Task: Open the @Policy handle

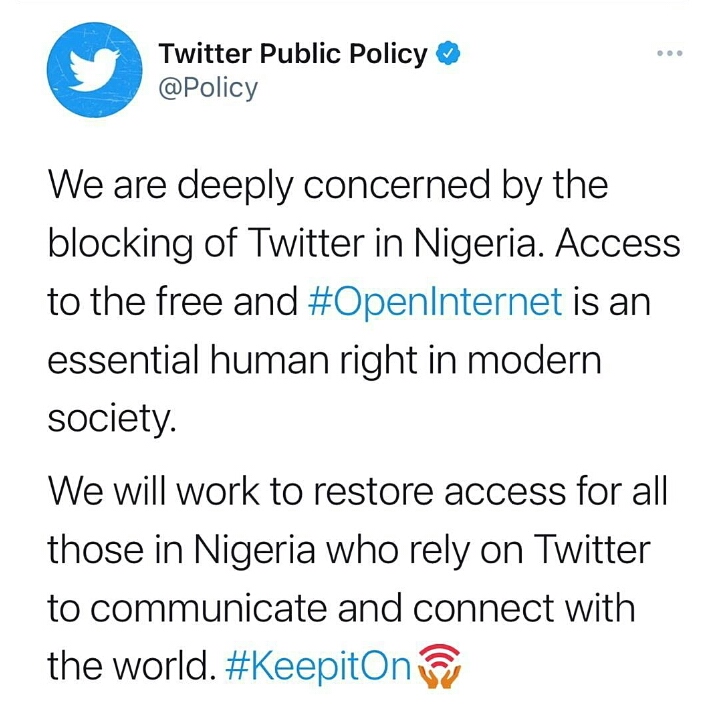Action: (208, 88)
